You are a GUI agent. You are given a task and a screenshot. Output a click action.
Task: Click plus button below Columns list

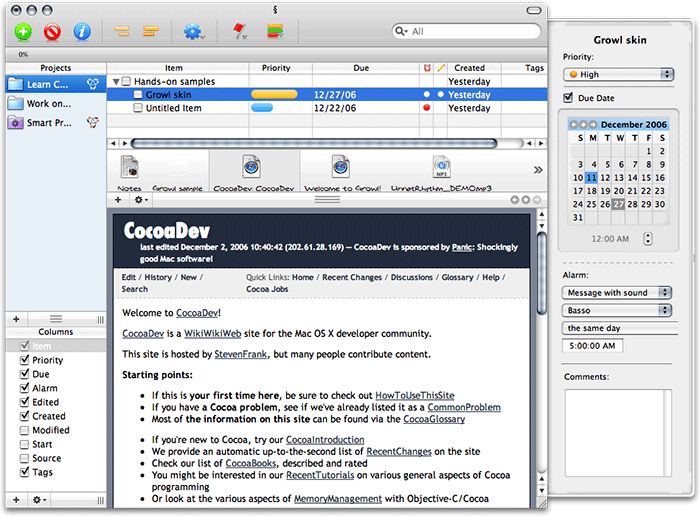[16, 500]
